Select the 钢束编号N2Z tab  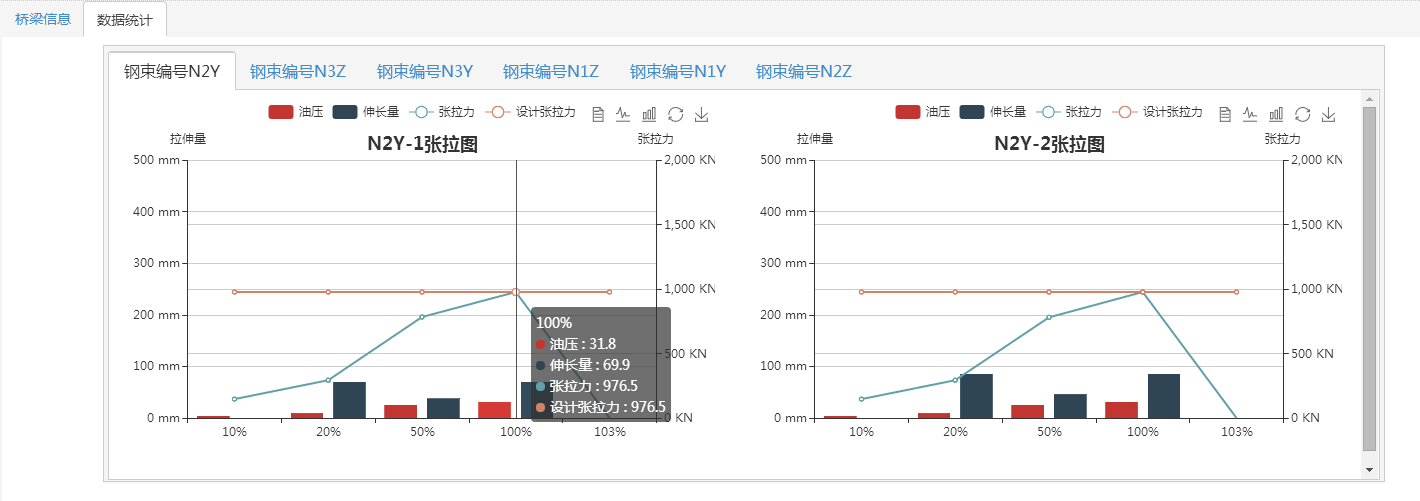804,71
